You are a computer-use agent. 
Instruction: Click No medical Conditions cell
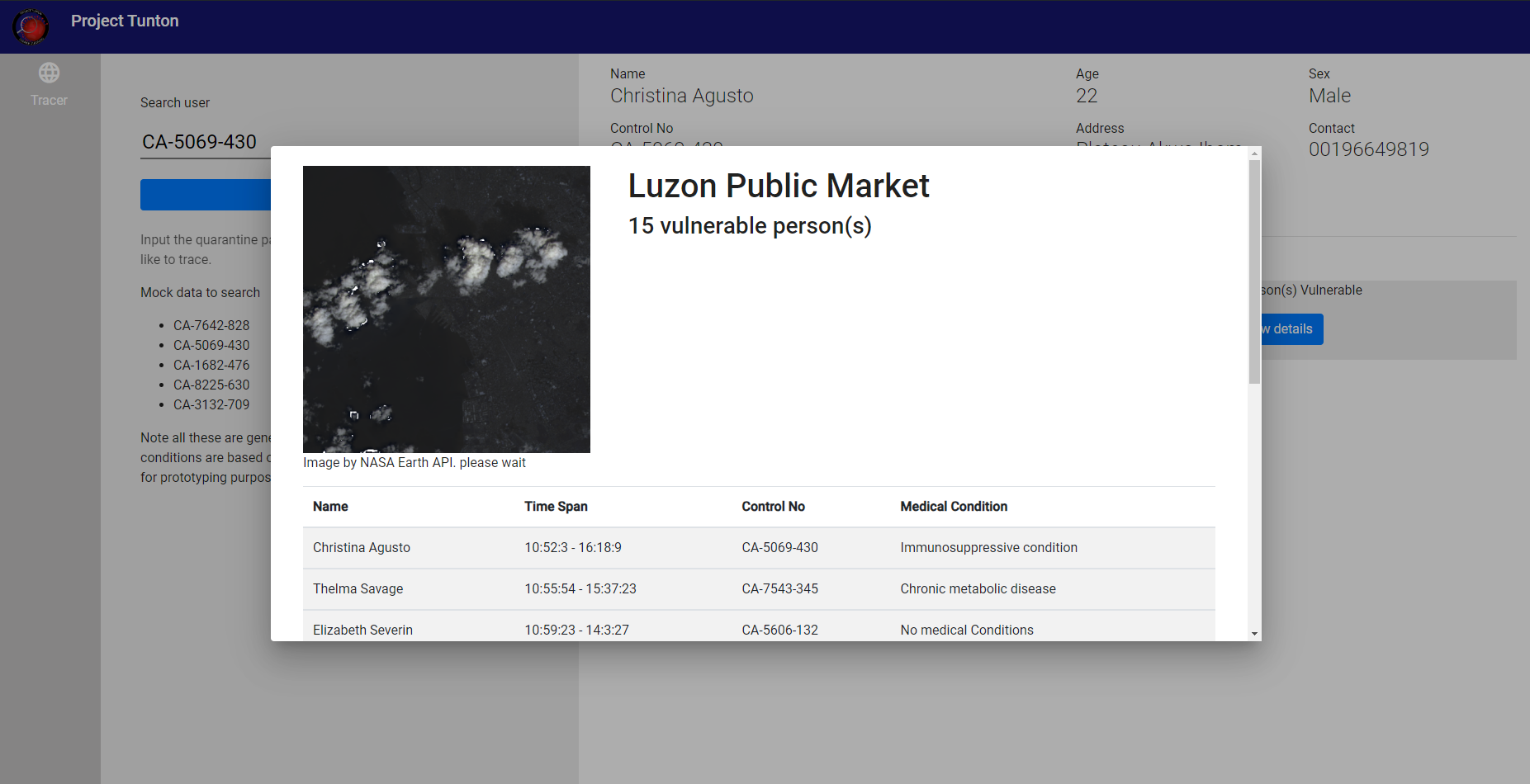point(967,631)
